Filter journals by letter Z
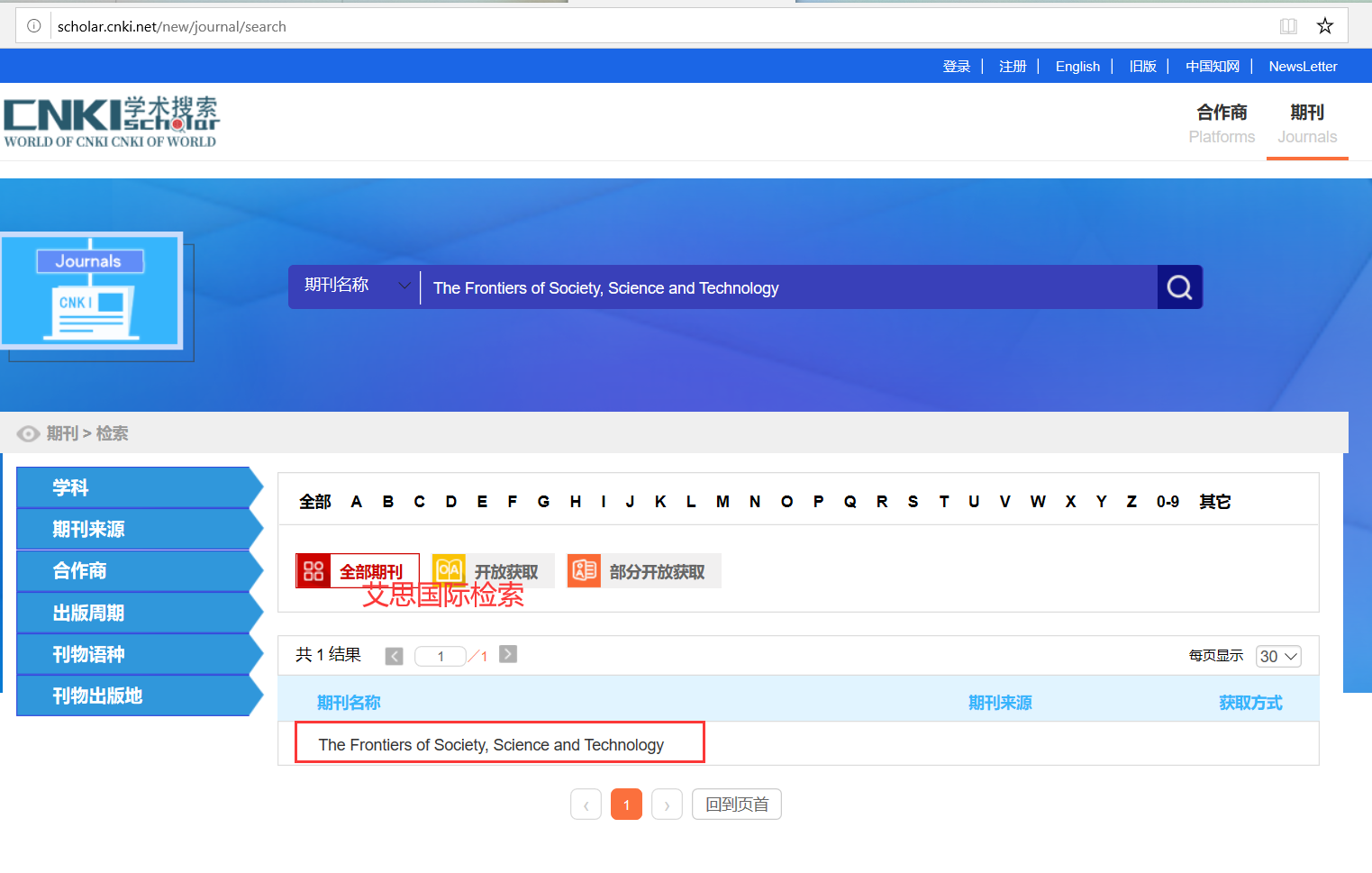 pos(1131,502)
